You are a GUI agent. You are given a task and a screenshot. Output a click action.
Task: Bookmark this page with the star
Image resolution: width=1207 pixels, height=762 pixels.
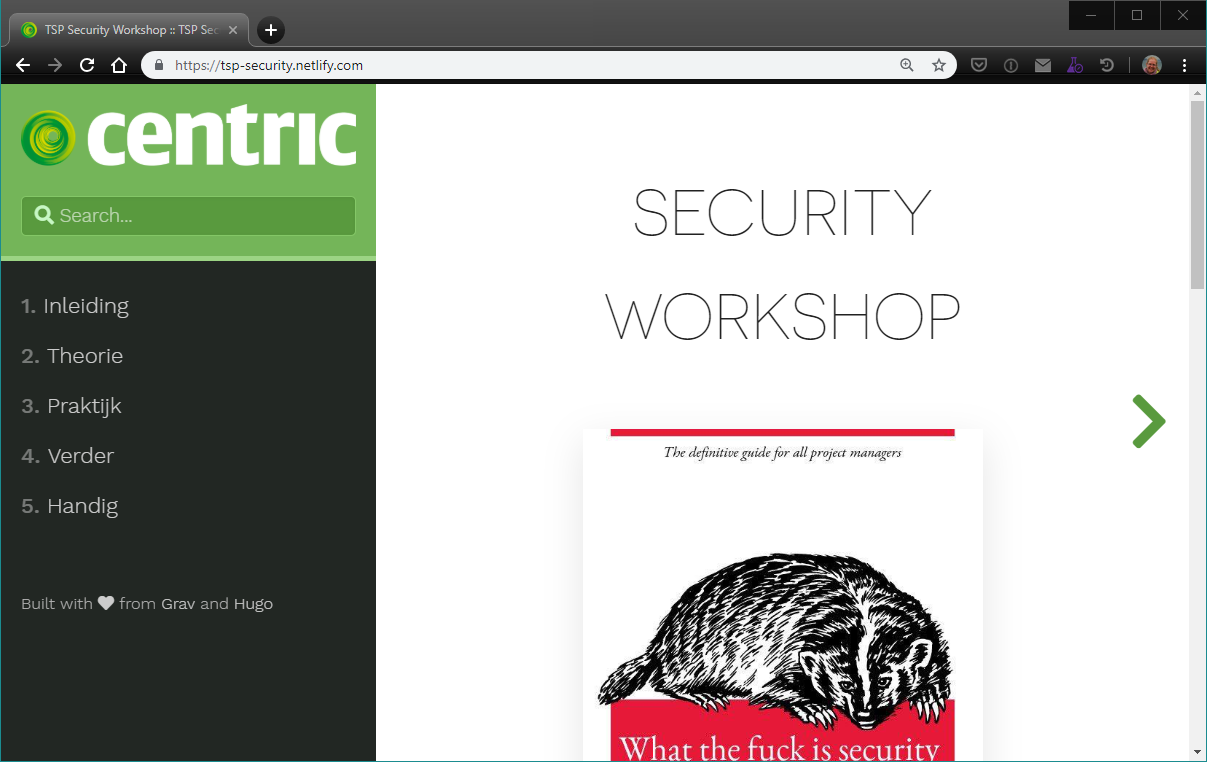coord(939,65)
